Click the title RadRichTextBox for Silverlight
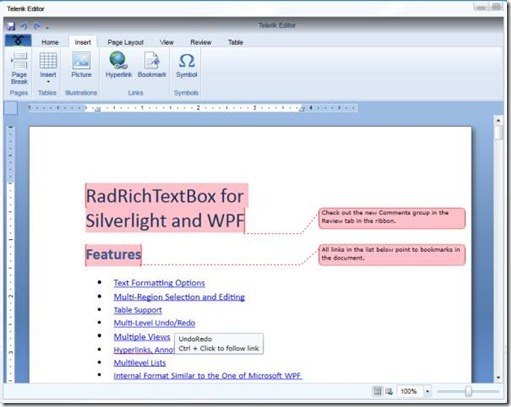511x407 pixels. (x=165, y=208)
